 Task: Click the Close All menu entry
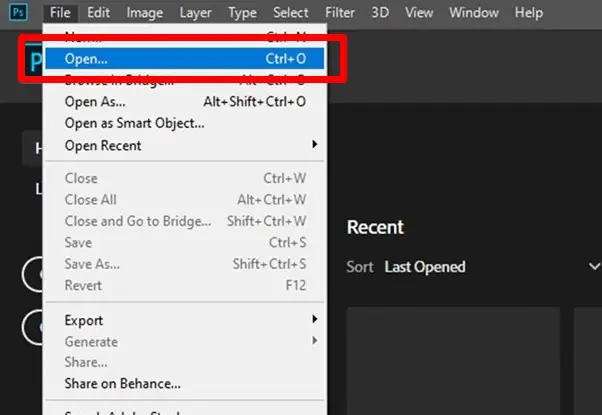tap(185, 200)
